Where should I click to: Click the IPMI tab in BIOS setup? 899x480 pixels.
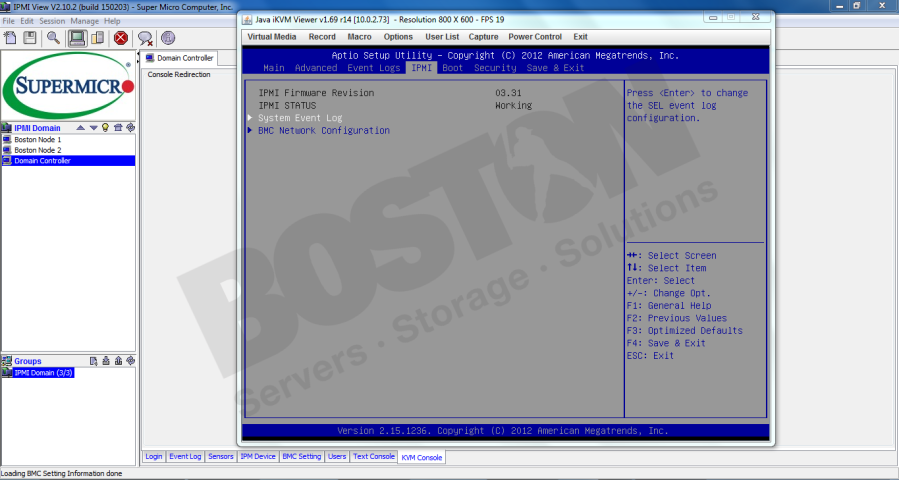pyautogui.click(x=421, y=68)
